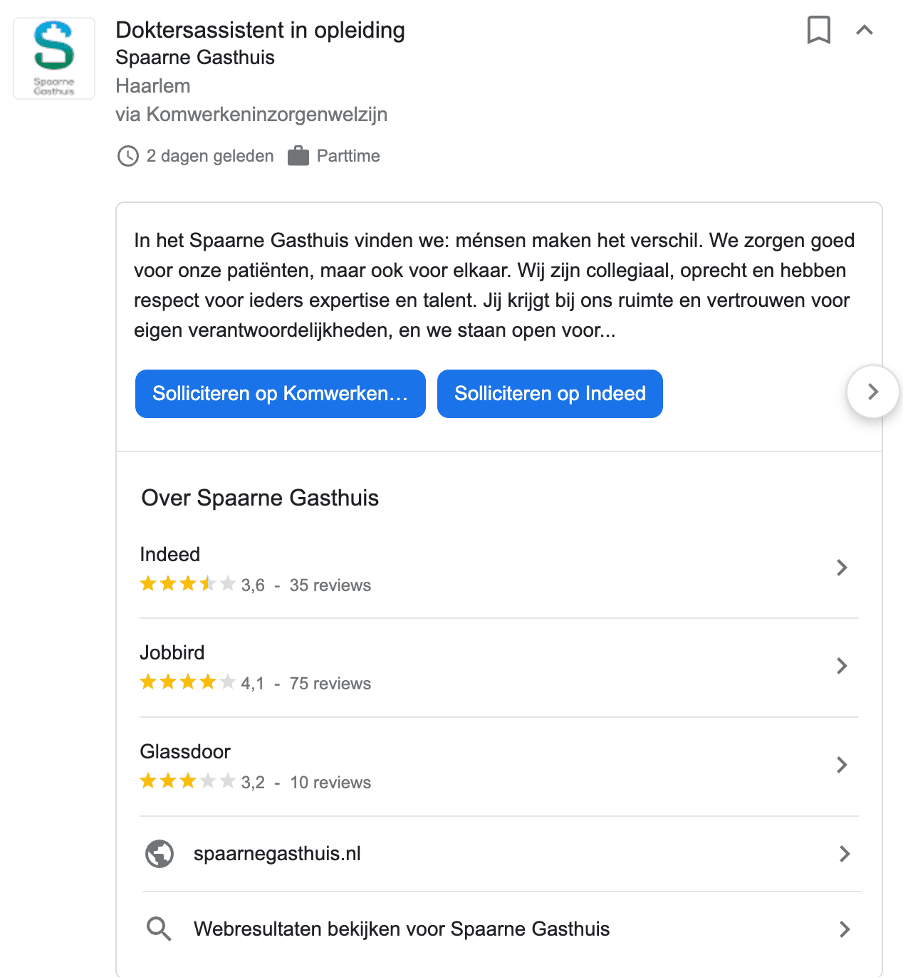904x978 pixels.
Task: Expand Indeed reviews using its right chevron
Action: pyautogui.click(x=842, y=568)
